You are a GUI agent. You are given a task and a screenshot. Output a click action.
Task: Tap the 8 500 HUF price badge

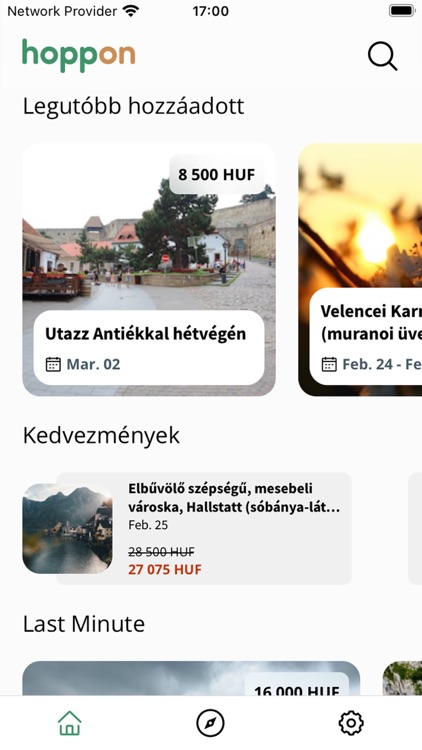coord(217,175)
